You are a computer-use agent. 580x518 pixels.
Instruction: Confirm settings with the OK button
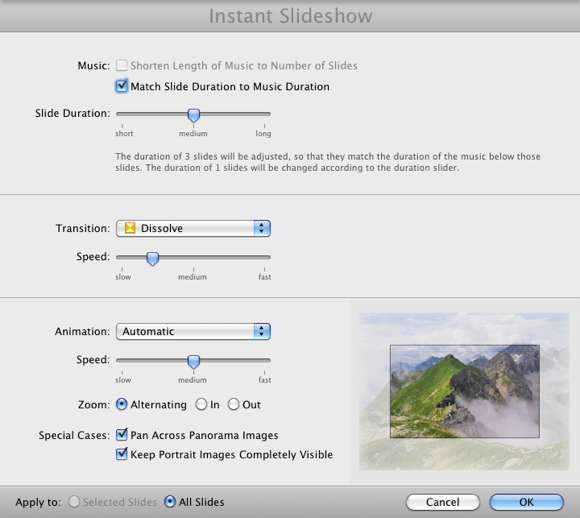click(526, 502)
